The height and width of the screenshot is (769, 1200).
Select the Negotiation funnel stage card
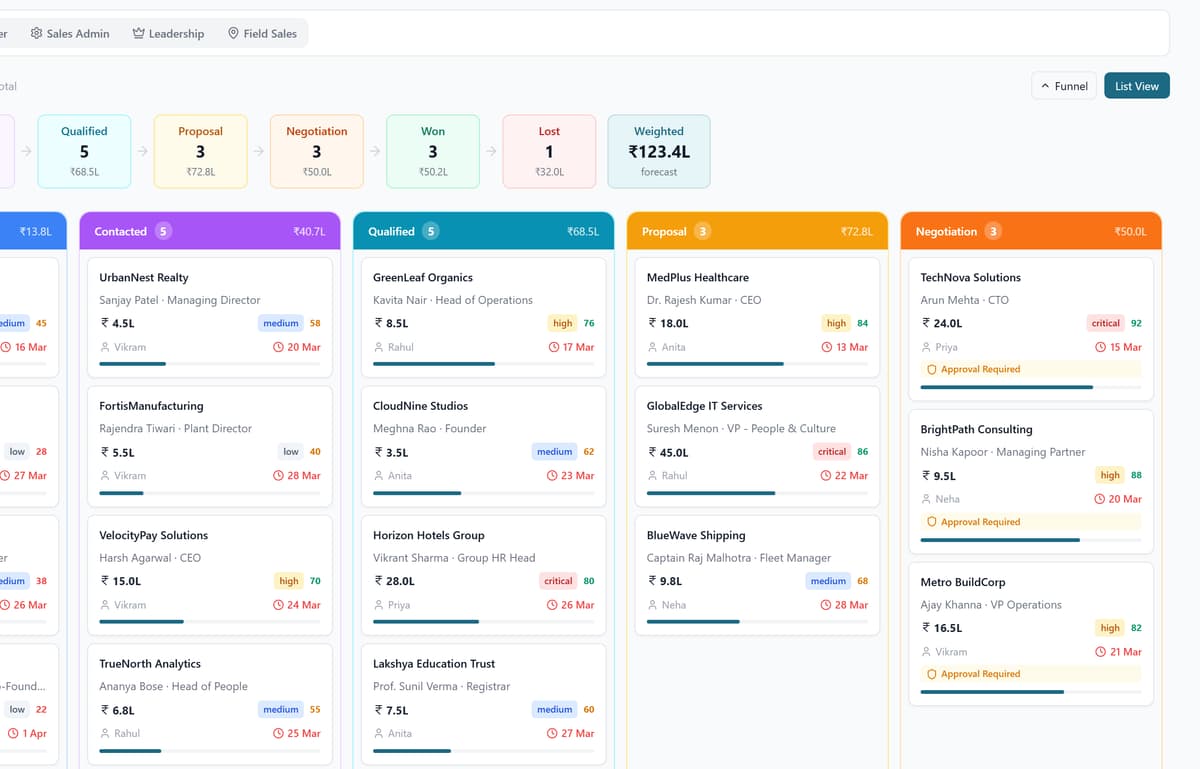(x=316, y=151)
